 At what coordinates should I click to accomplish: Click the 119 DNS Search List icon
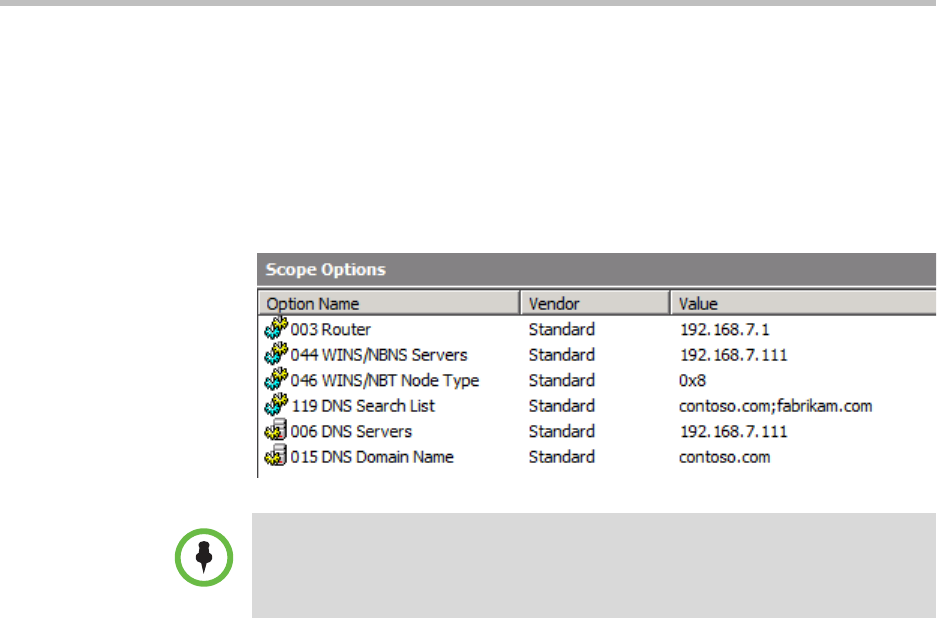276,406
